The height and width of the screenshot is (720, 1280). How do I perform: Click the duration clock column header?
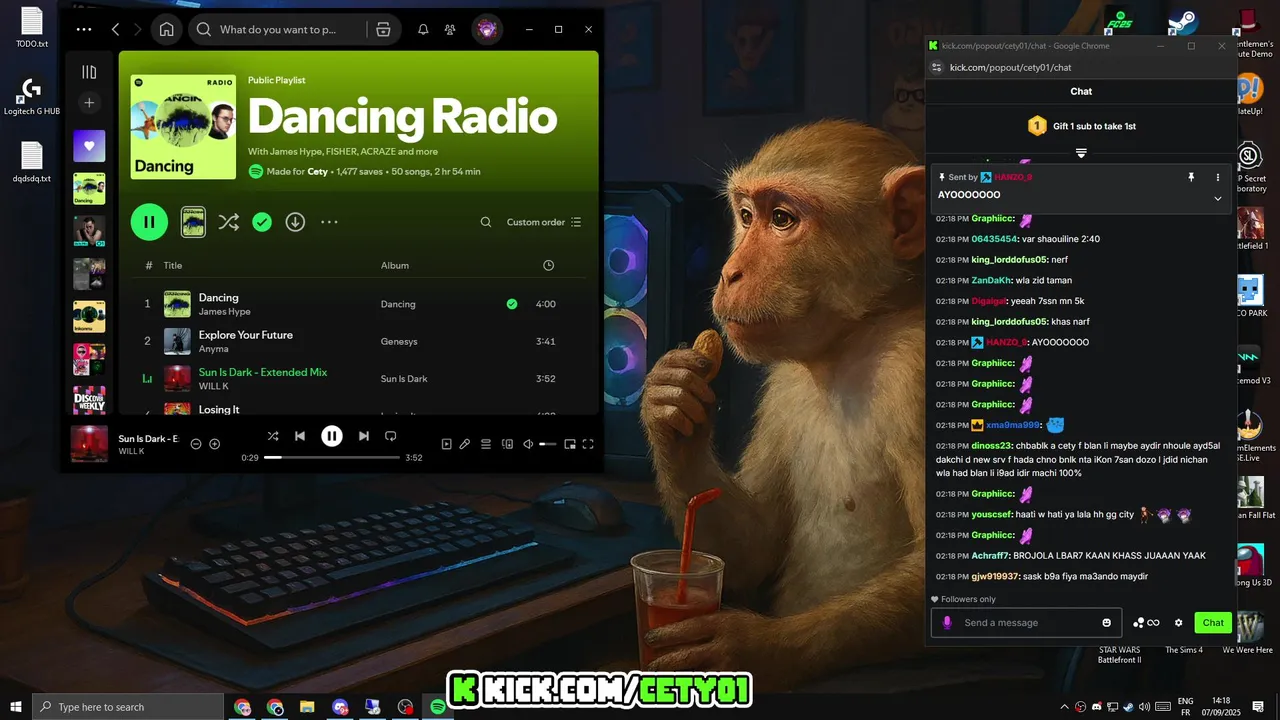tap(548, 265)
